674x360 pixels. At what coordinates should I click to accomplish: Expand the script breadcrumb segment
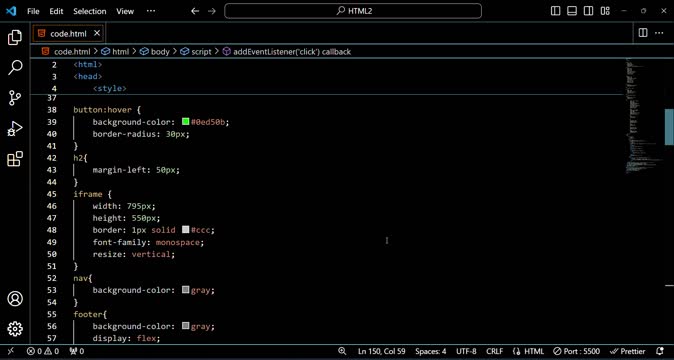pos(201,52)
